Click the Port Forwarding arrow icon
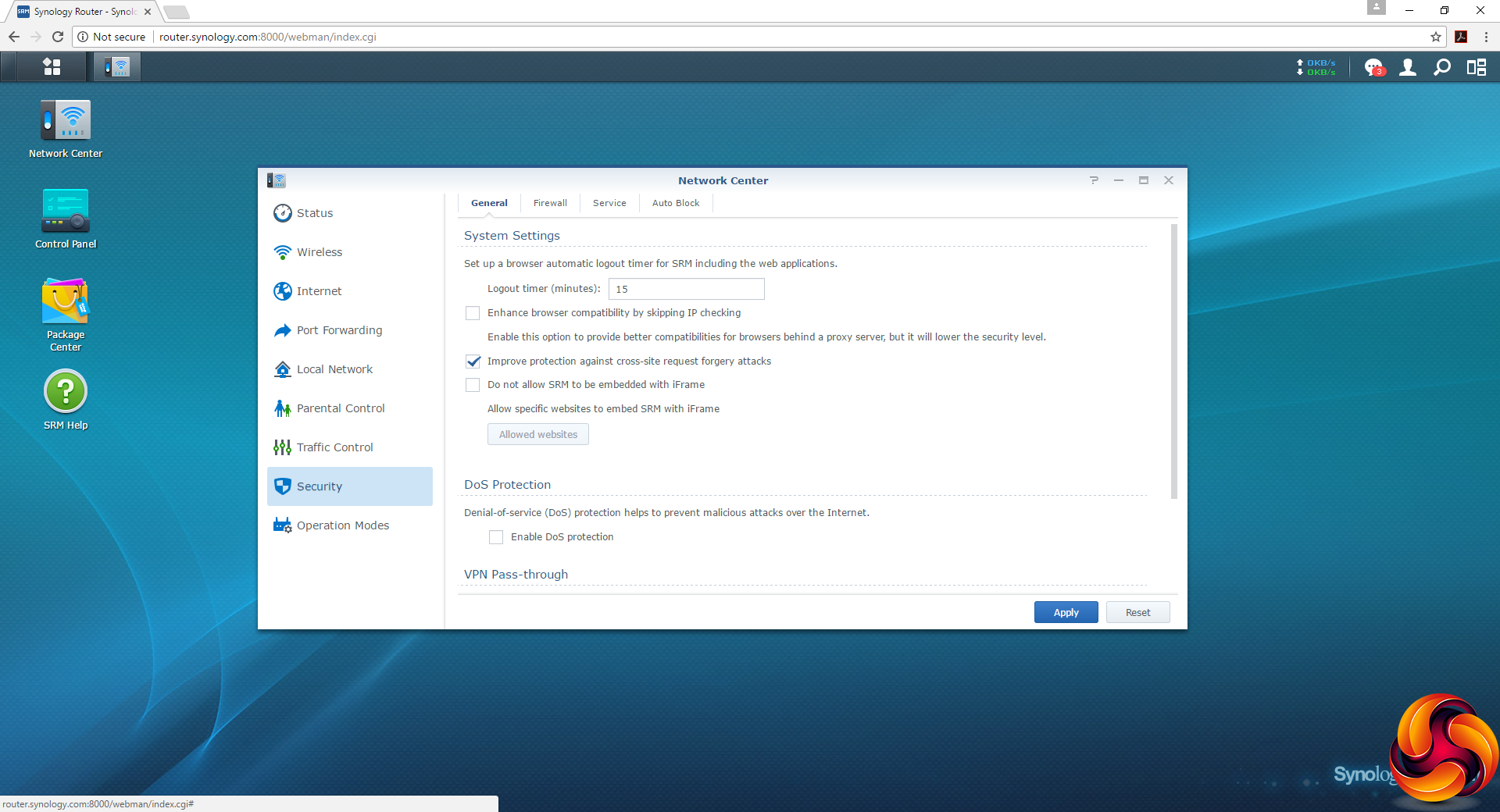The width and height of the screenshot is (1500, 812). tap(283, 330)
